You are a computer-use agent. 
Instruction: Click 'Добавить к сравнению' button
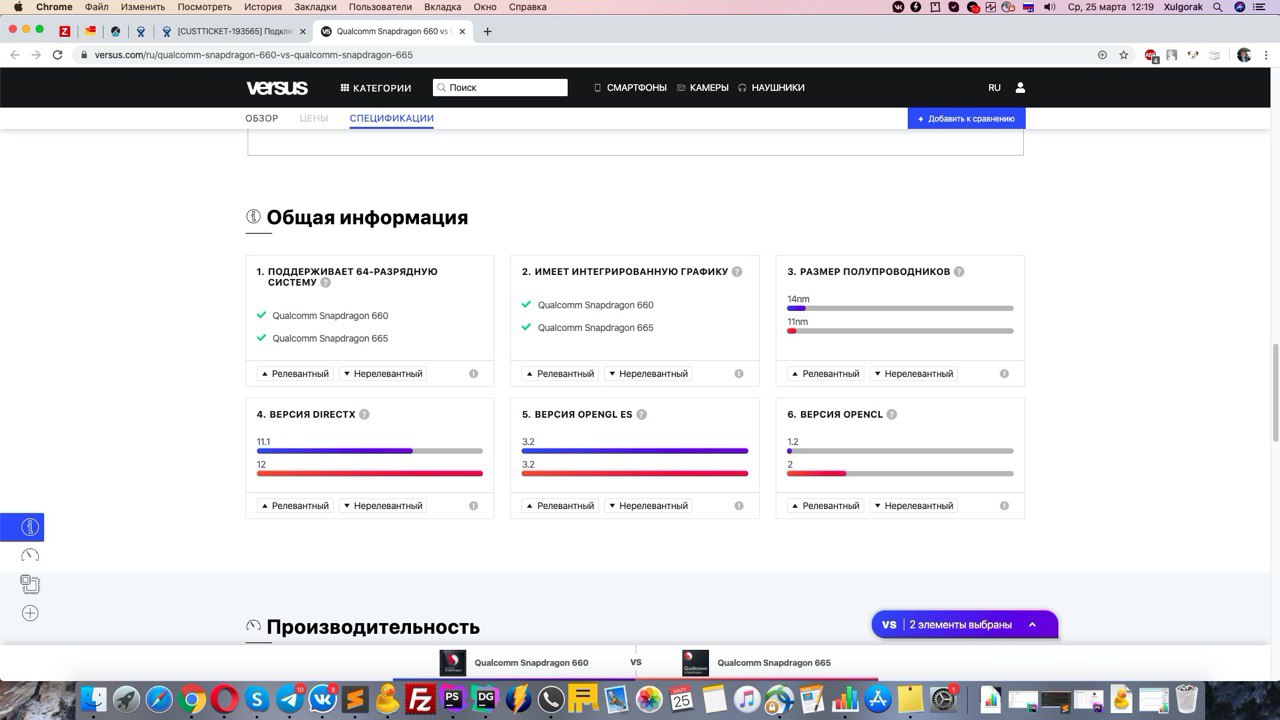966,119
